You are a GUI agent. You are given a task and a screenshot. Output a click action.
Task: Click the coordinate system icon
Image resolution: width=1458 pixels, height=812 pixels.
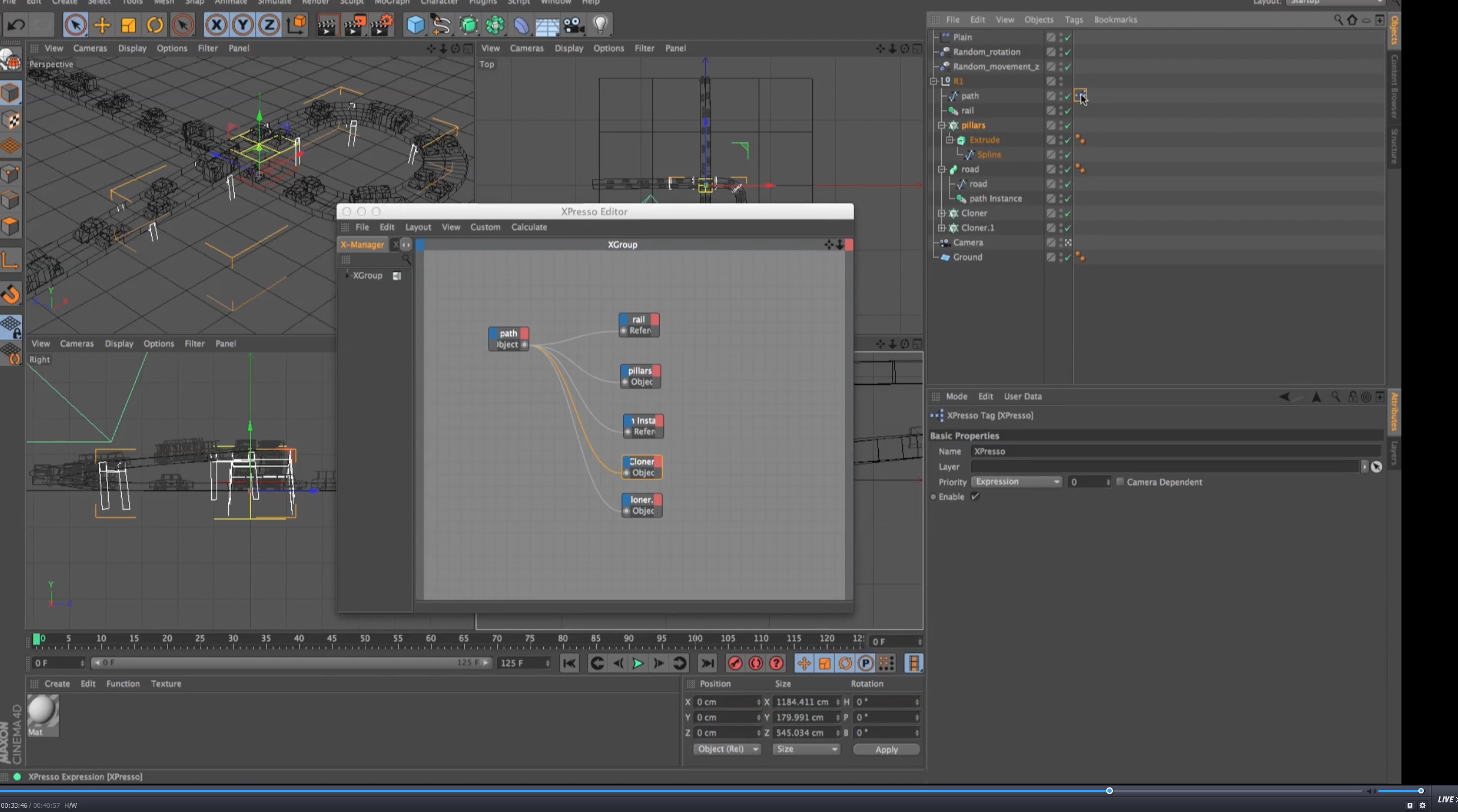[x=297, y=25]
